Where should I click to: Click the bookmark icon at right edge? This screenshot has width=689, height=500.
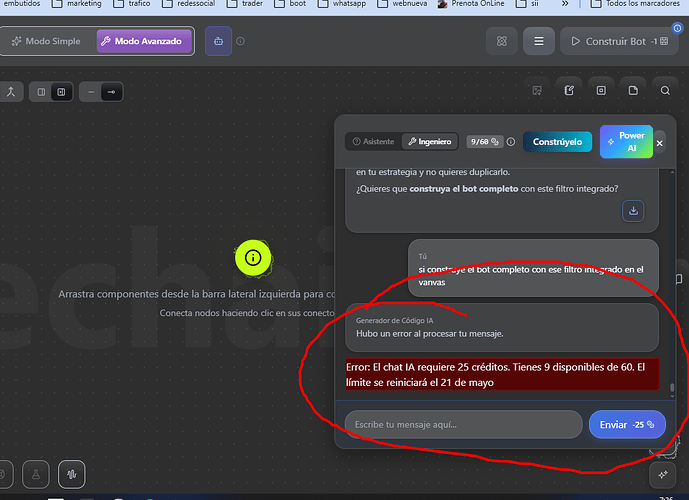[x=679, y=279]
